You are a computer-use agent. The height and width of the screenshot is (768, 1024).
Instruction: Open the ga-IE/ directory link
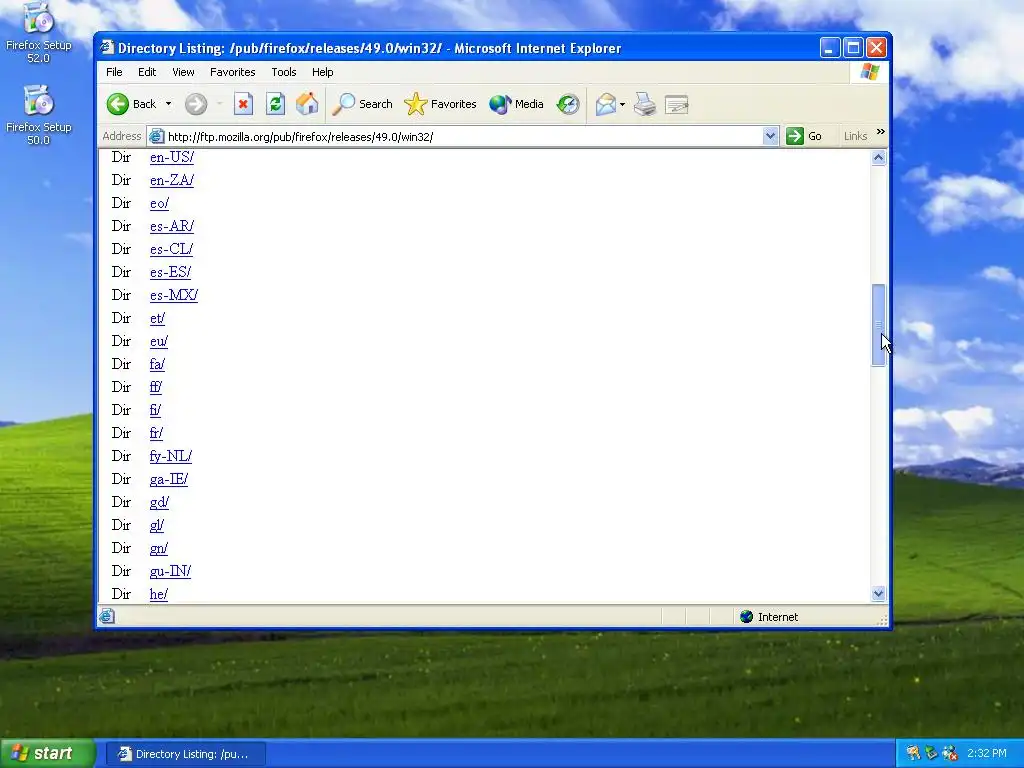168,479
